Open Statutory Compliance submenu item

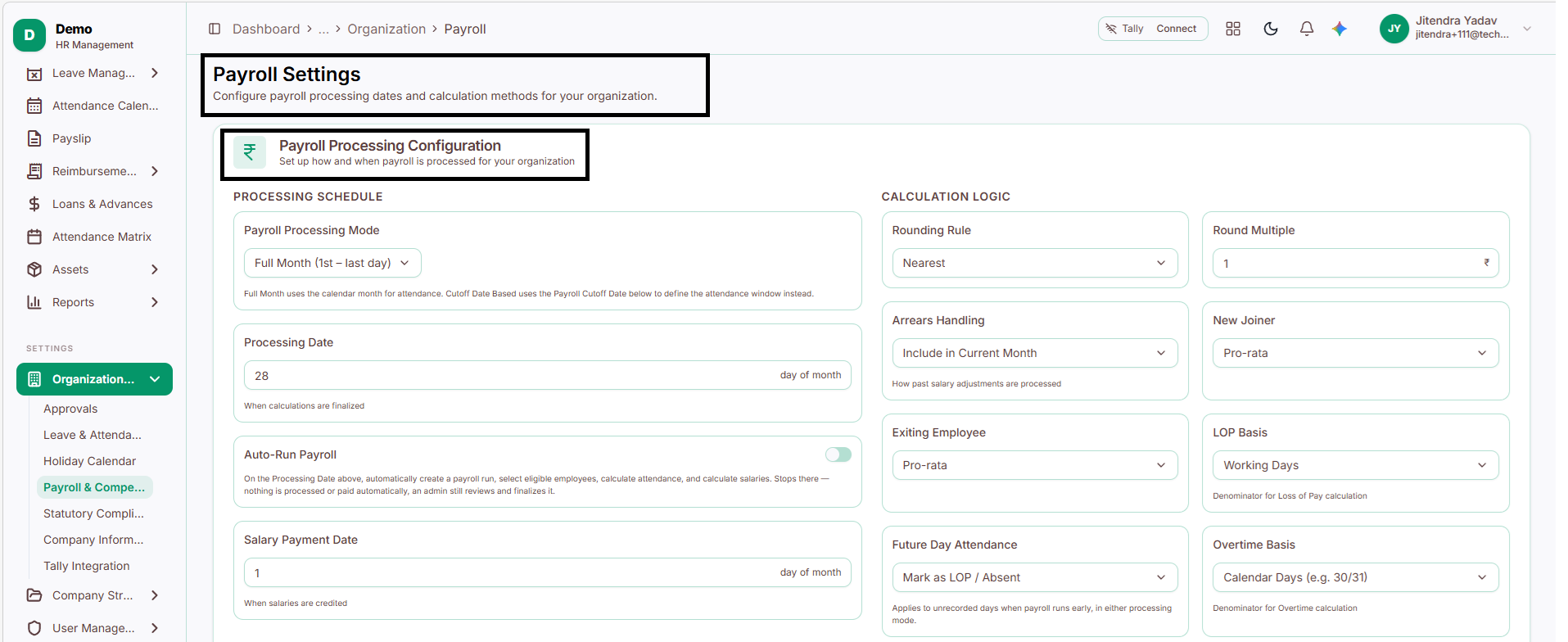pos(93,513)
